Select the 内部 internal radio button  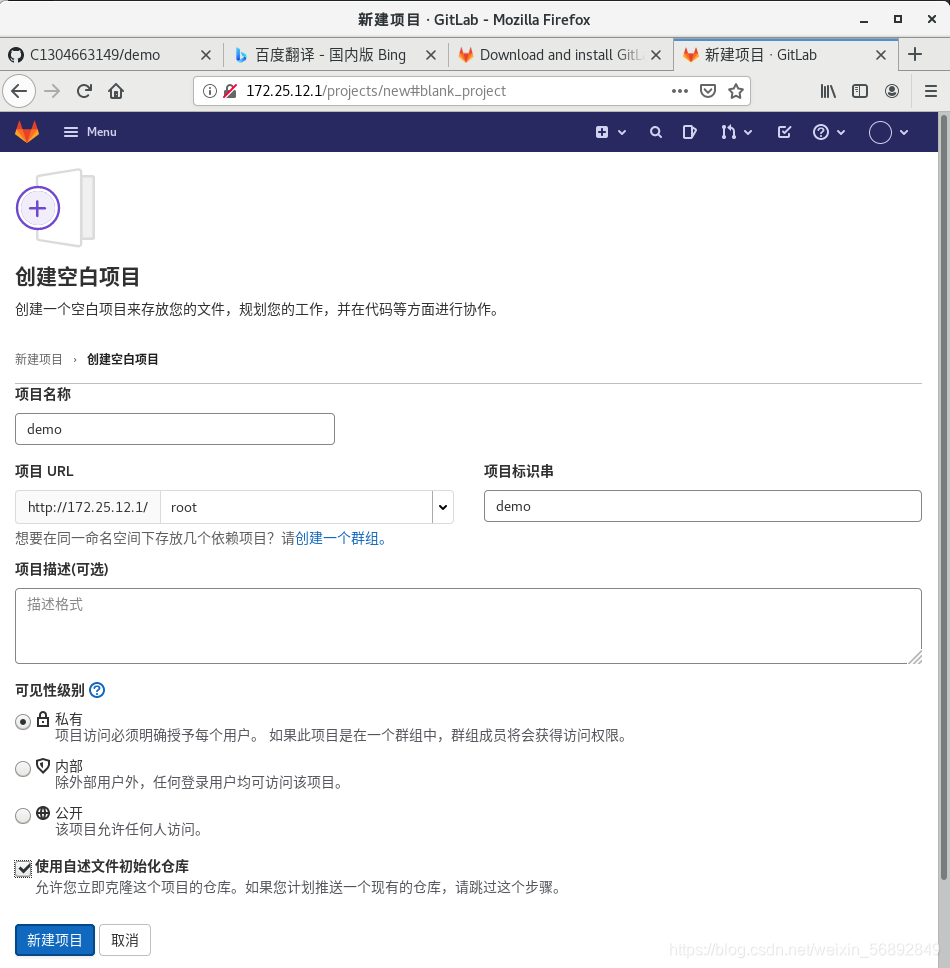23,768
